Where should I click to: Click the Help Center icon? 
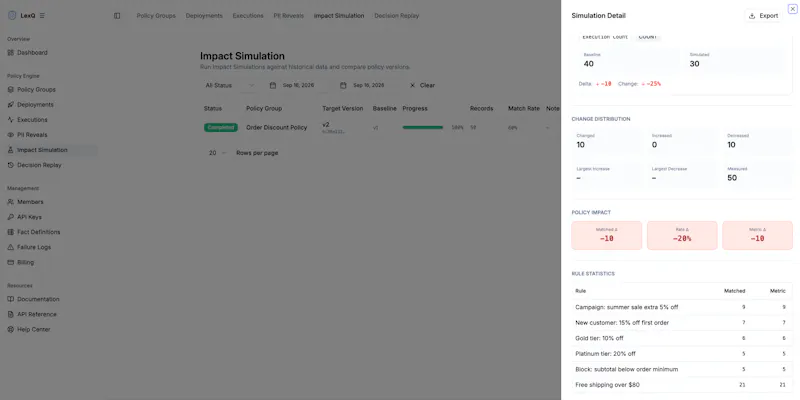(11, 330)
